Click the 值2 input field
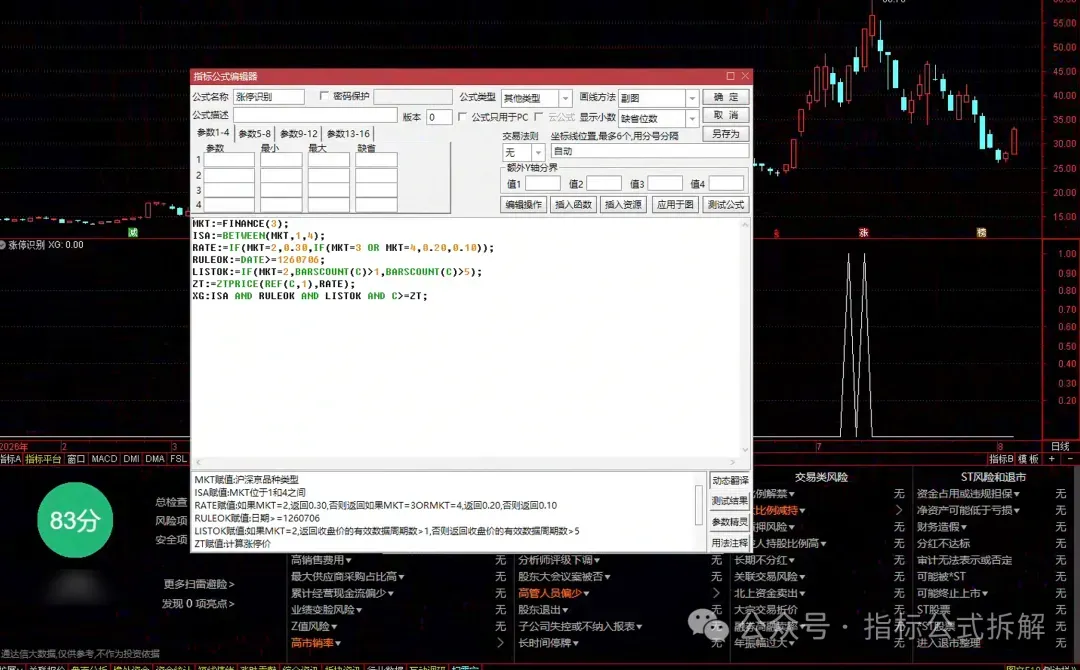Image resolution: width=1080 pixels, height=670 pixels. [x=604, y=184]
